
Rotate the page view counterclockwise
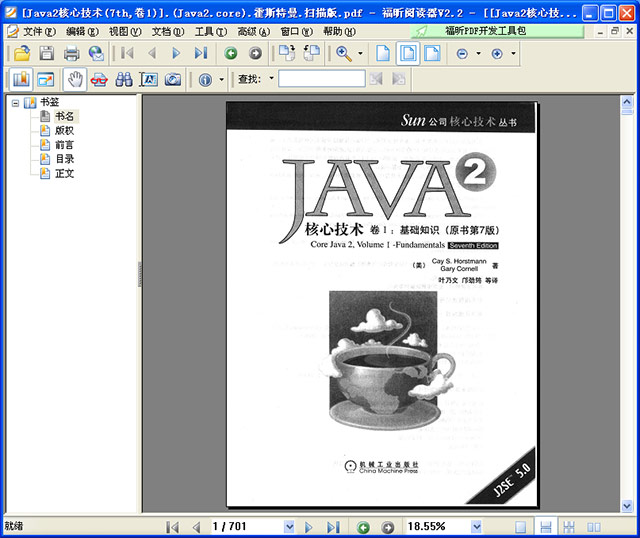coord(312,53)
